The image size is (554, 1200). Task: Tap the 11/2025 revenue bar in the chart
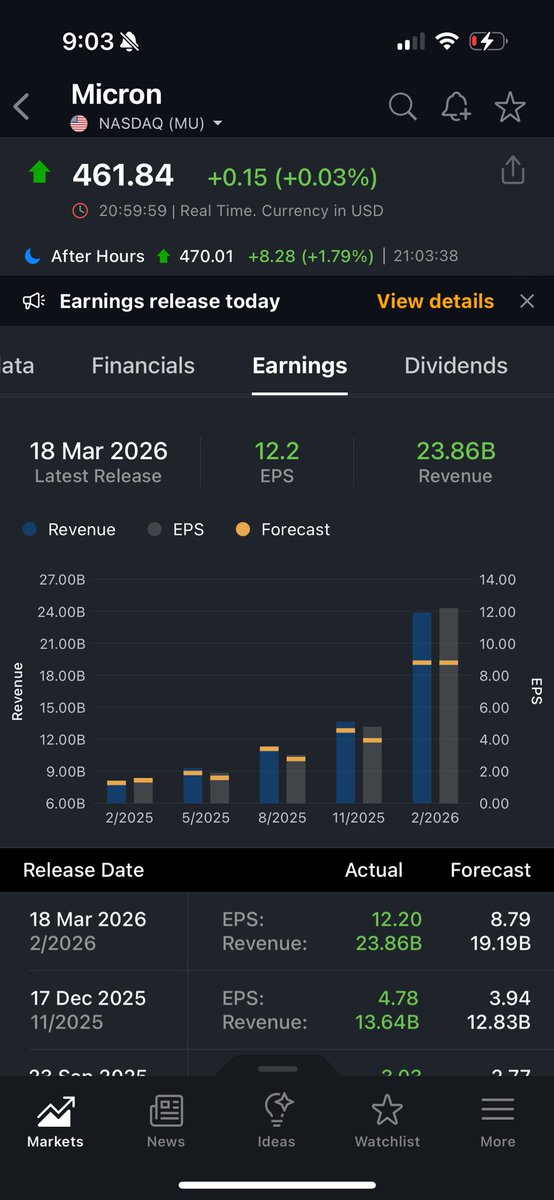tap(345, 762)
